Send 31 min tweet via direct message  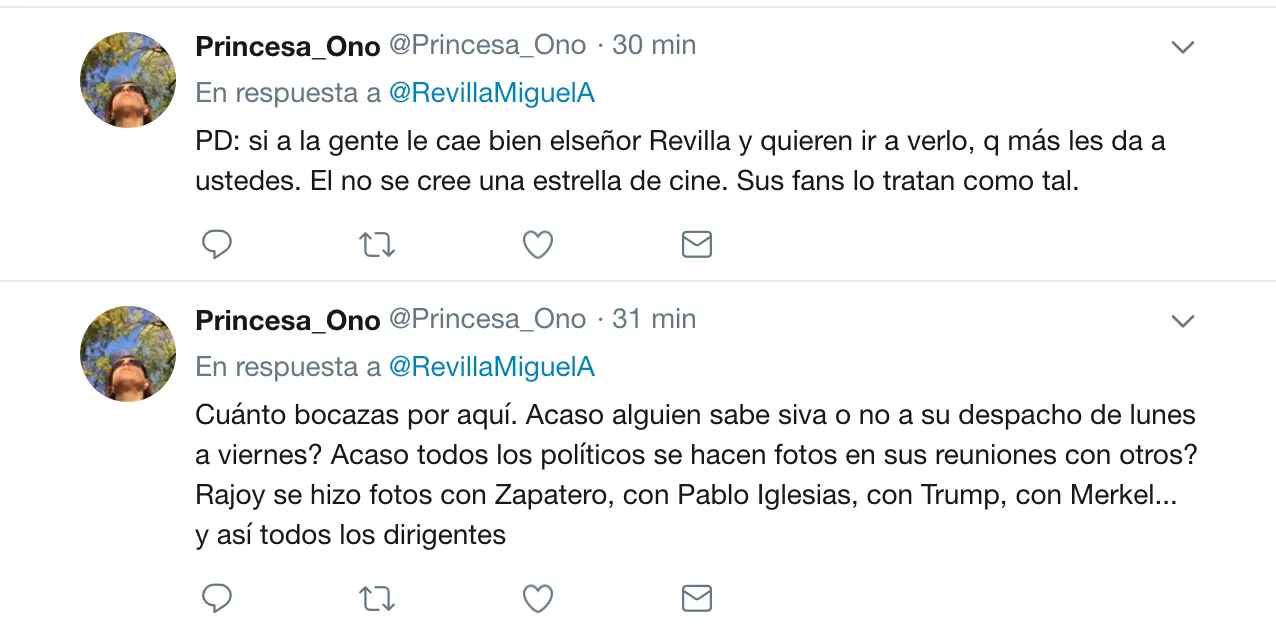point(696,598)
